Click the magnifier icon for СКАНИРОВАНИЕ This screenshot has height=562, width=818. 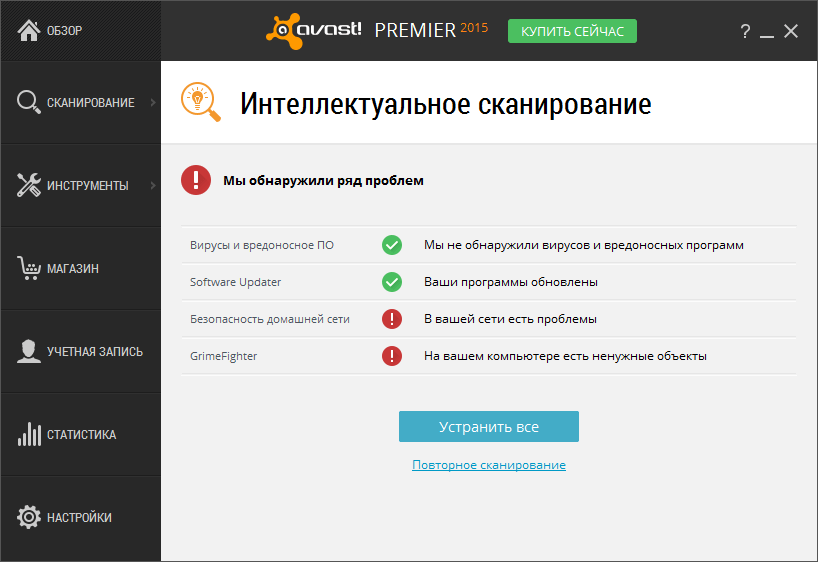(28, 102)
